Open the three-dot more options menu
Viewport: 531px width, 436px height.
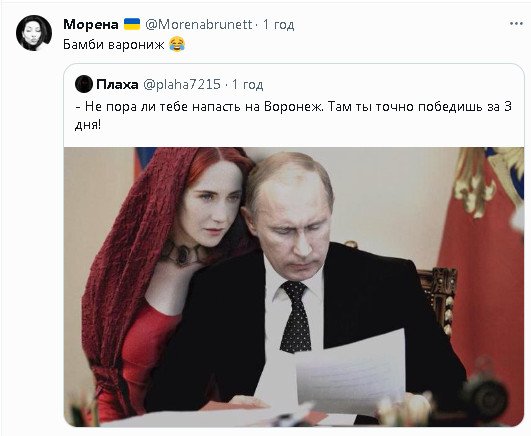click(516, 24)
